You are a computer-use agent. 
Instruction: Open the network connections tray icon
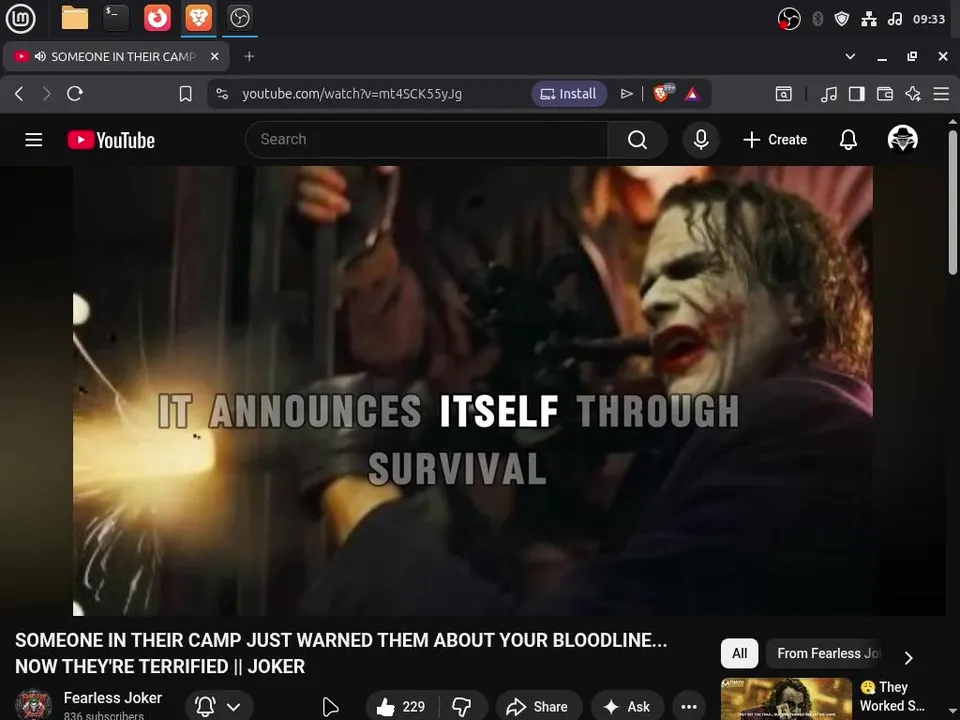click(x=869, y=19)
